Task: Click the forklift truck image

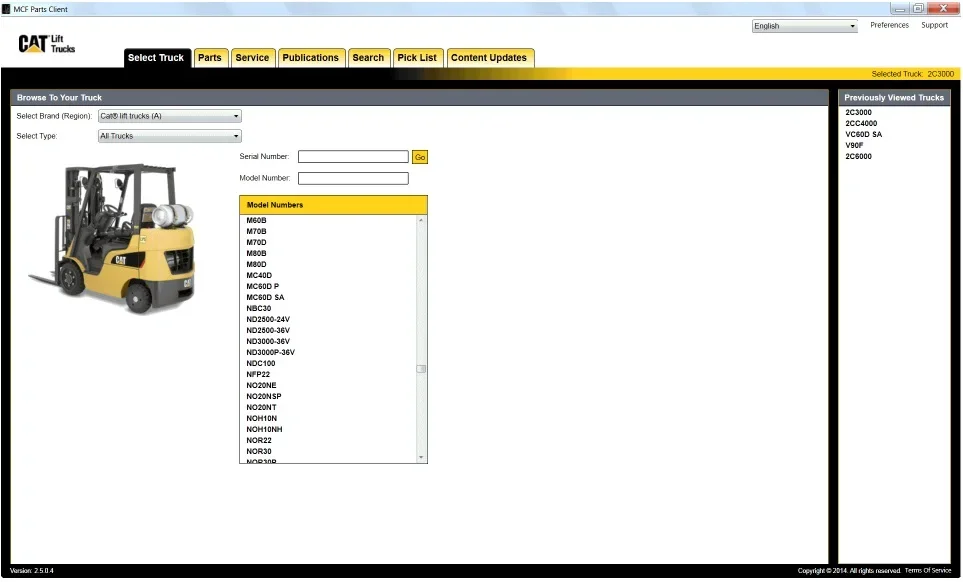Action: pos(112,238)
